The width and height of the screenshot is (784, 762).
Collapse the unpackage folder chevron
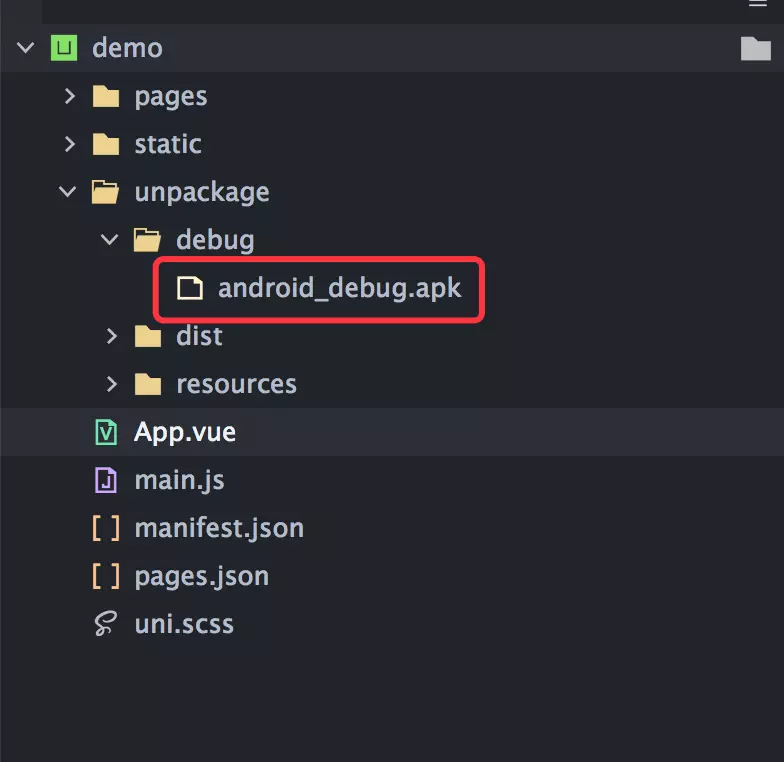coord(68,192)
